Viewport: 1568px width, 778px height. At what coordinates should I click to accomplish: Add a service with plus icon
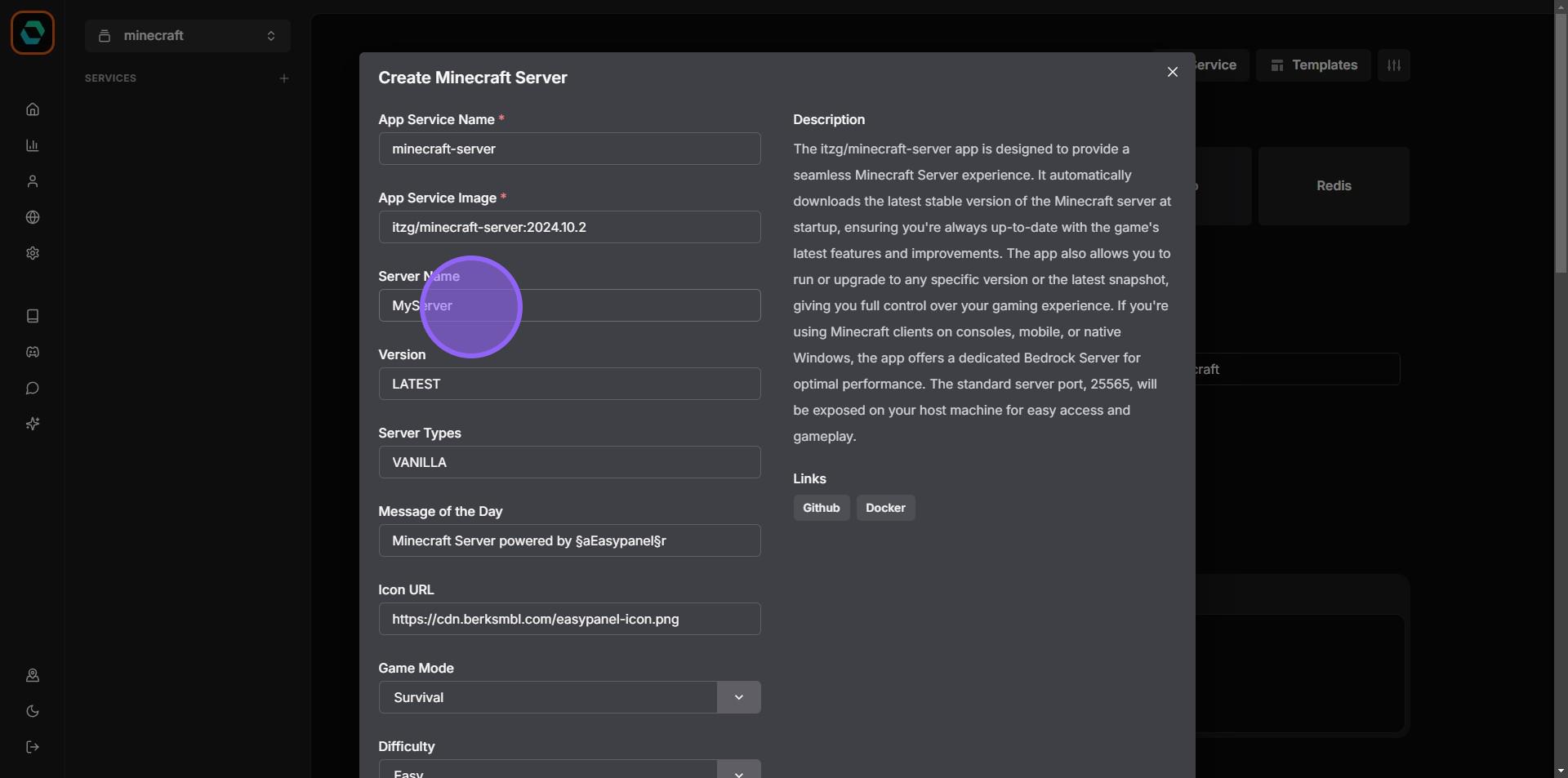pos(284,78)
